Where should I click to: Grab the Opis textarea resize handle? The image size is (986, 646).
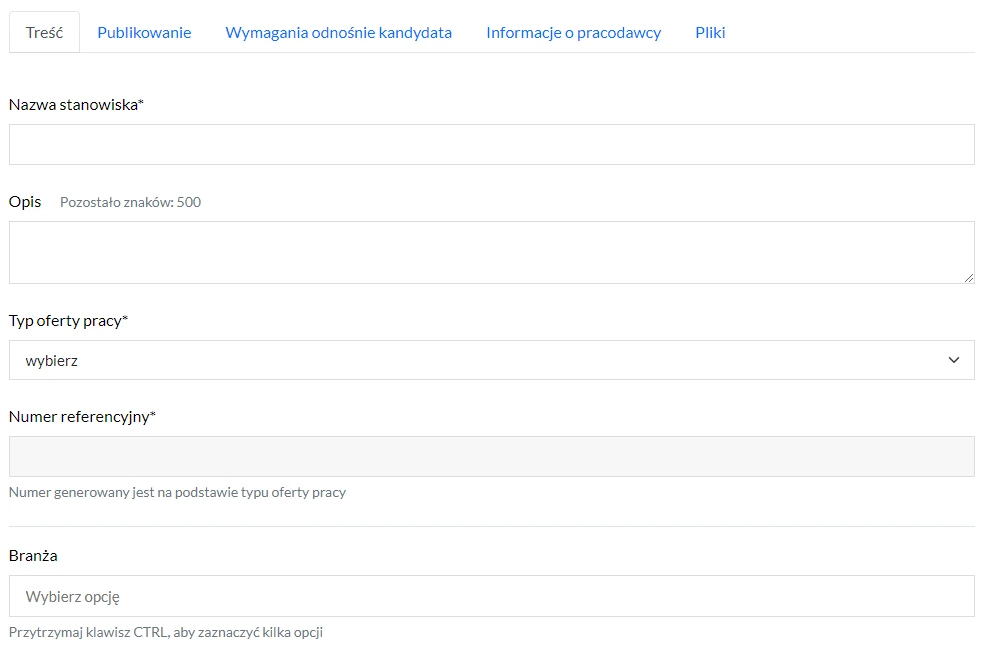point(968,277)
